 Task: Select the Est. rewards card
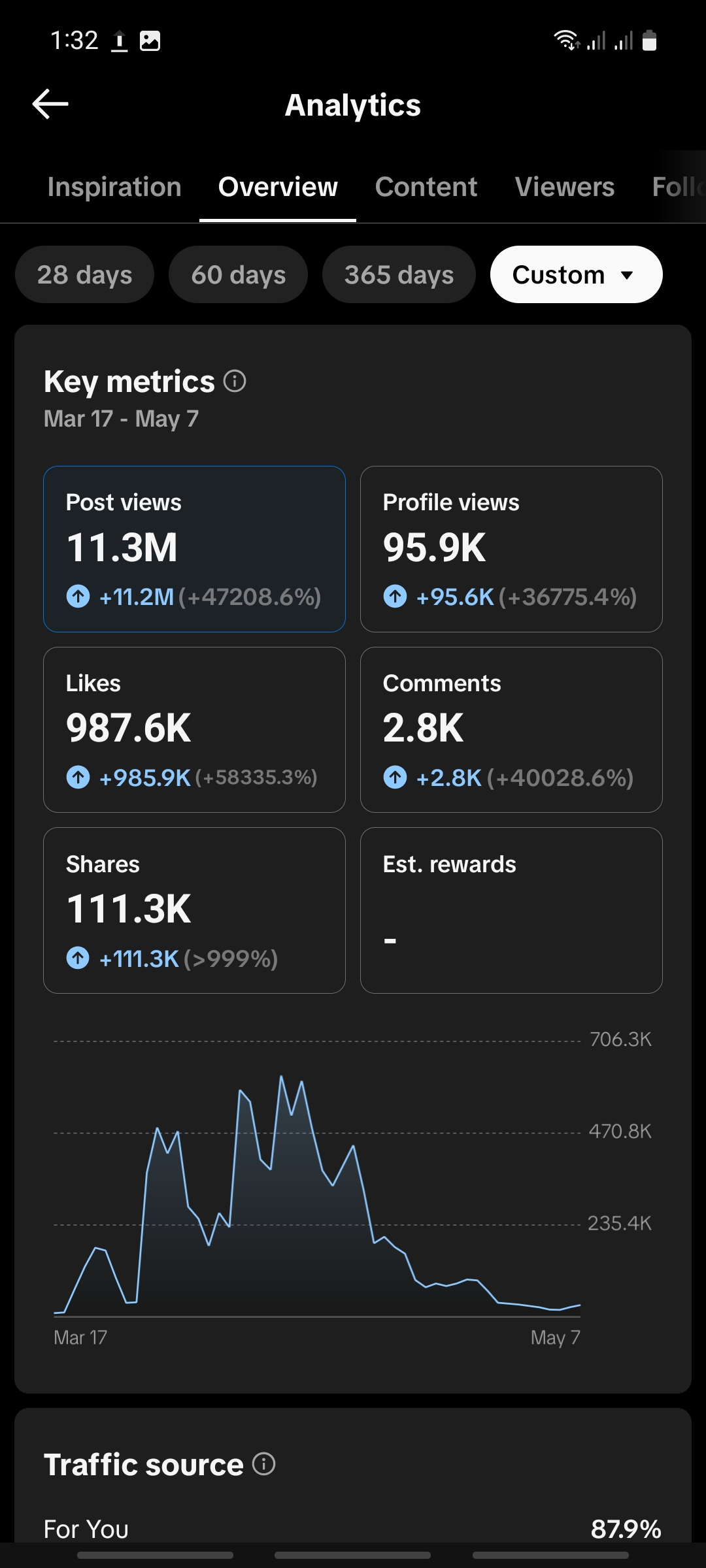[511, 910]
